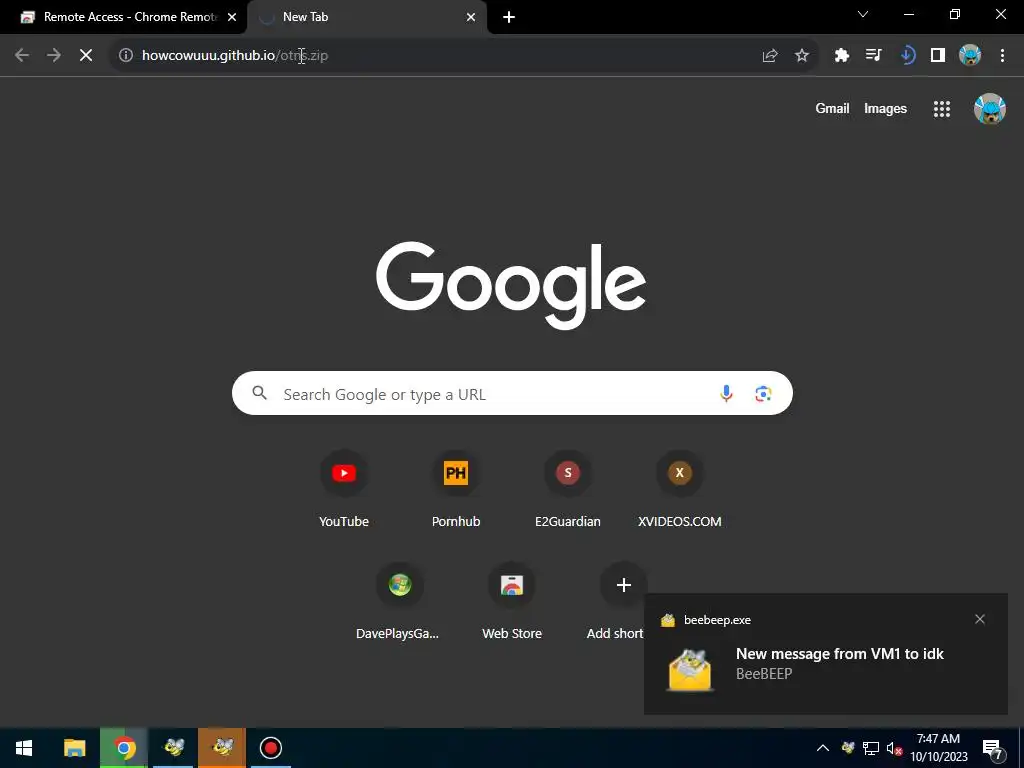Toggle the Chrome side panel
Image resolution: width=1024 pixels, height=768 pixels.
click(938, 56)
